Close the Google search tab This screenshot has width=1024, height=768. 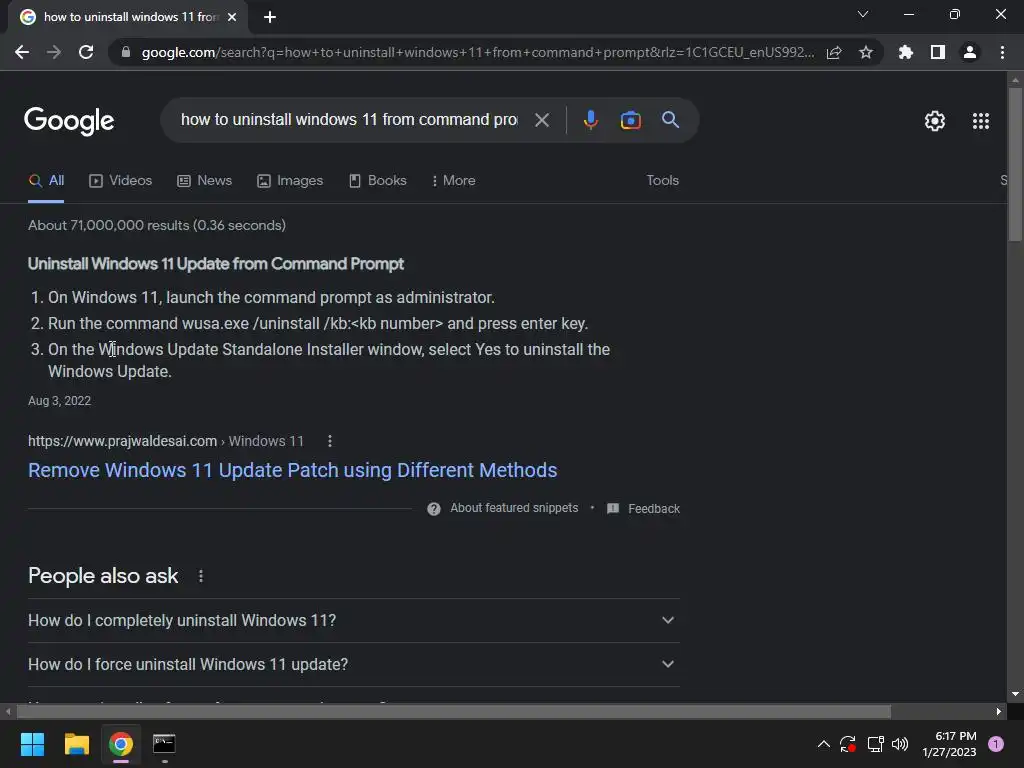[232, 17]
